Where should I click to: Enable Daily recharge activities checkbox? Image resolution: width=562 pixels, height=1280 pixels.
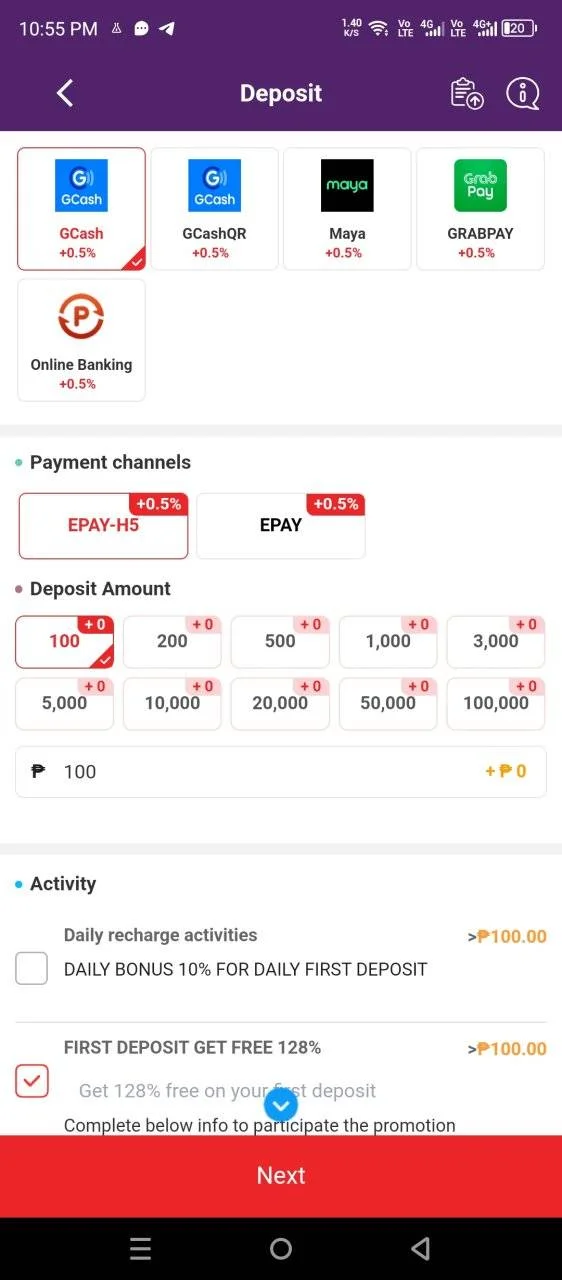(x=32, y=968)
